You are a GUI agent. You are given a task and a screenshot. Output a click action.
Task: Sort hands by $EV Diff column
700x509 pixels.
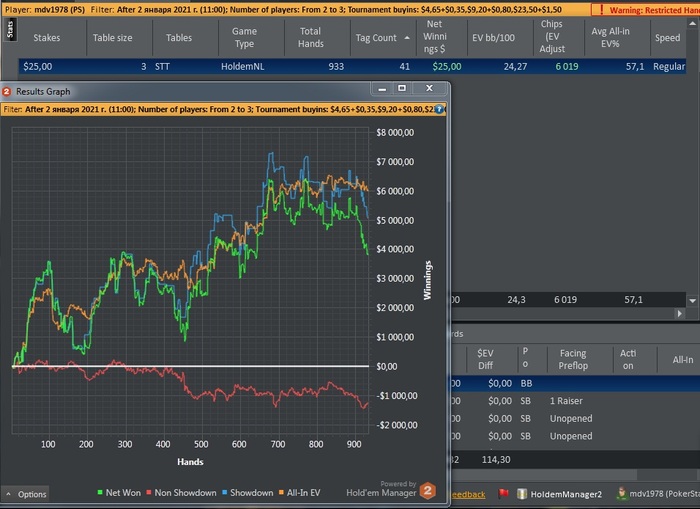[x=485, y=359]
